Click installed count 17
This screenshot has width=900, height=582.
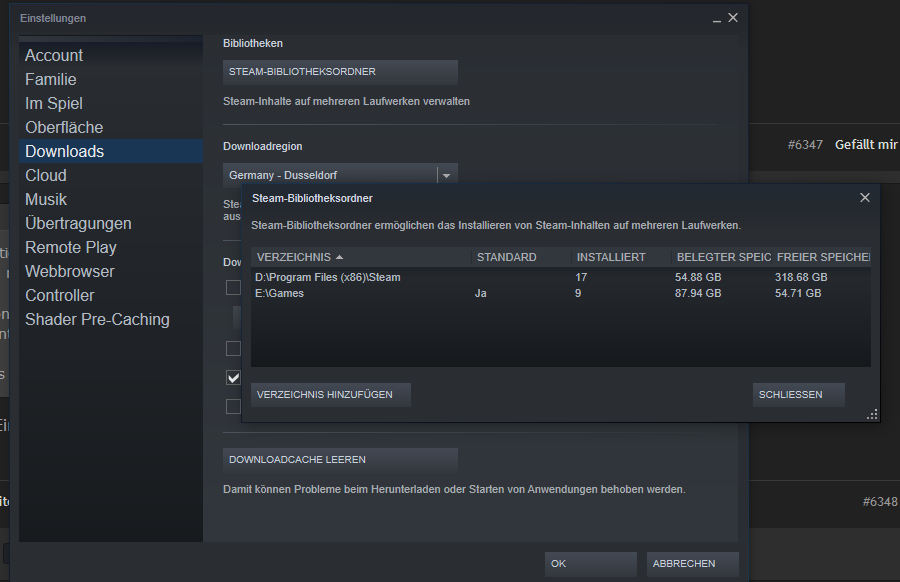[x=581, y=277]
